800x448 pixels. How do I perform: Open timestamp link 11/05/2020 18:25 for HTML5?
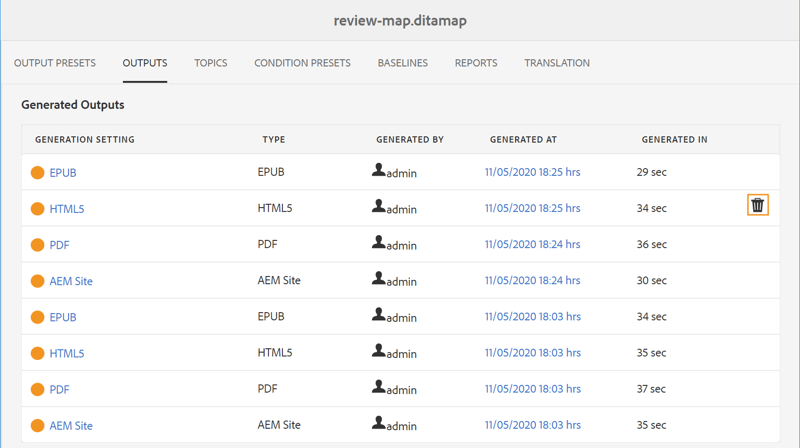pyautogui.click(x=533, y=208)
